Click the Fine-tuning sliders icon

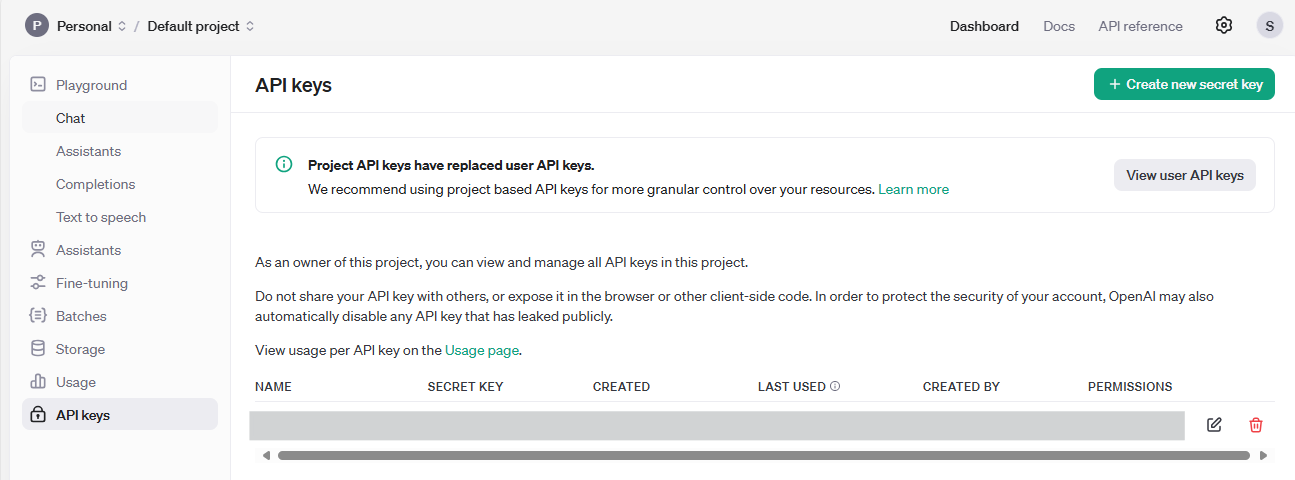click(38, 283)
